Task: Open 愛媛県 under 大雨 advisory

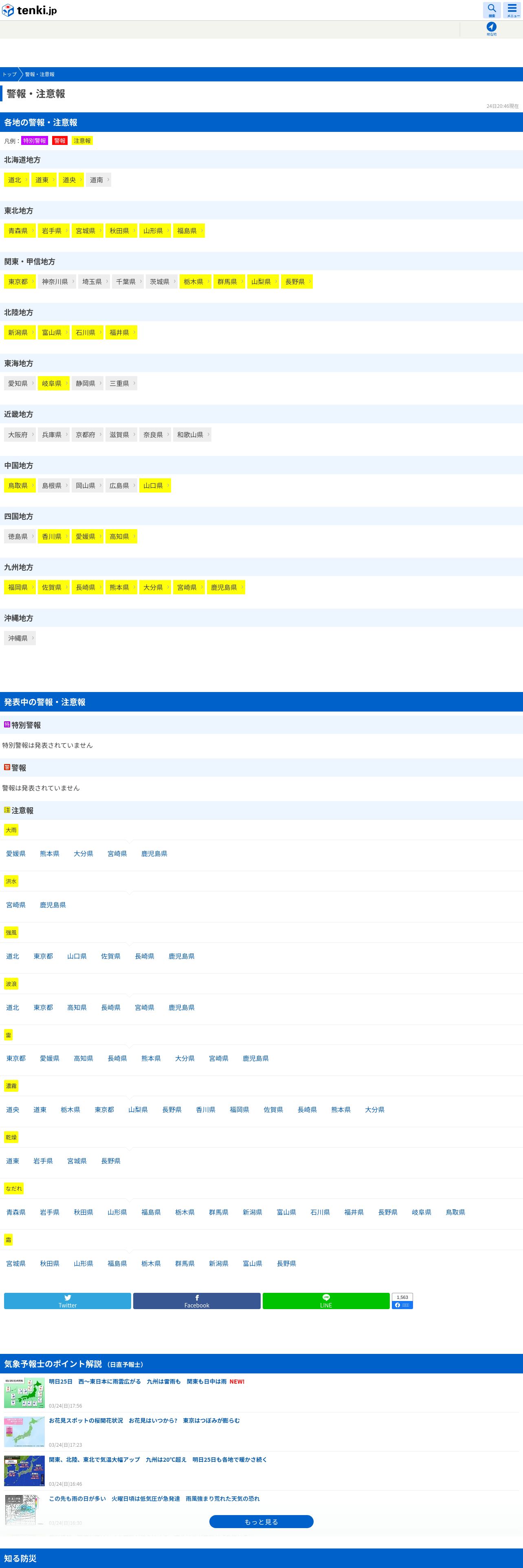Action: click(16, 854)
